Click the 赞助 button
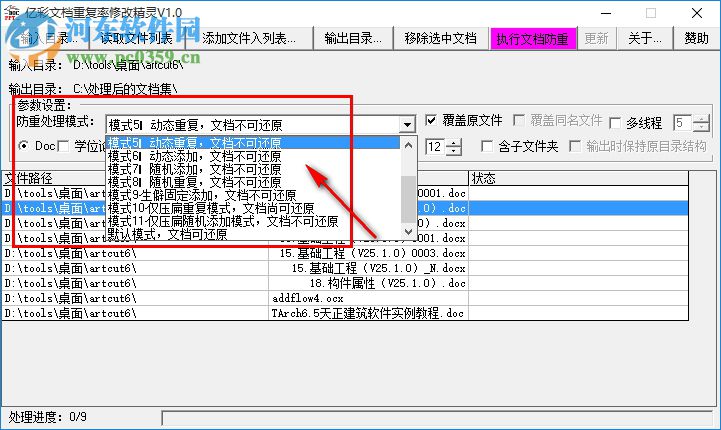This screenshot has height=430, width=721. [696, 38]
